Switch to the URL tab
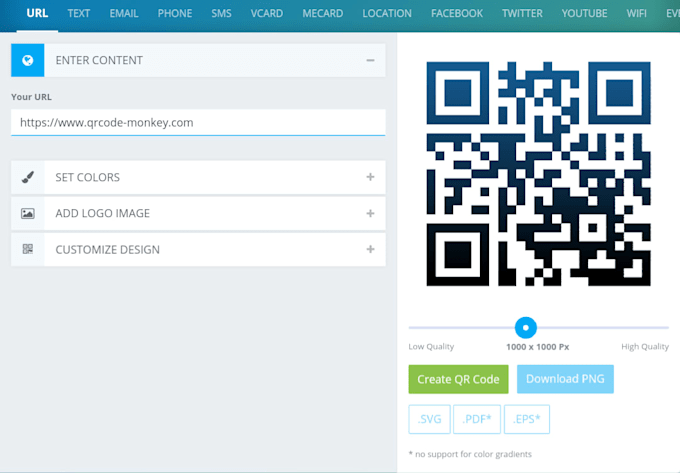 (x=37, y=13)
